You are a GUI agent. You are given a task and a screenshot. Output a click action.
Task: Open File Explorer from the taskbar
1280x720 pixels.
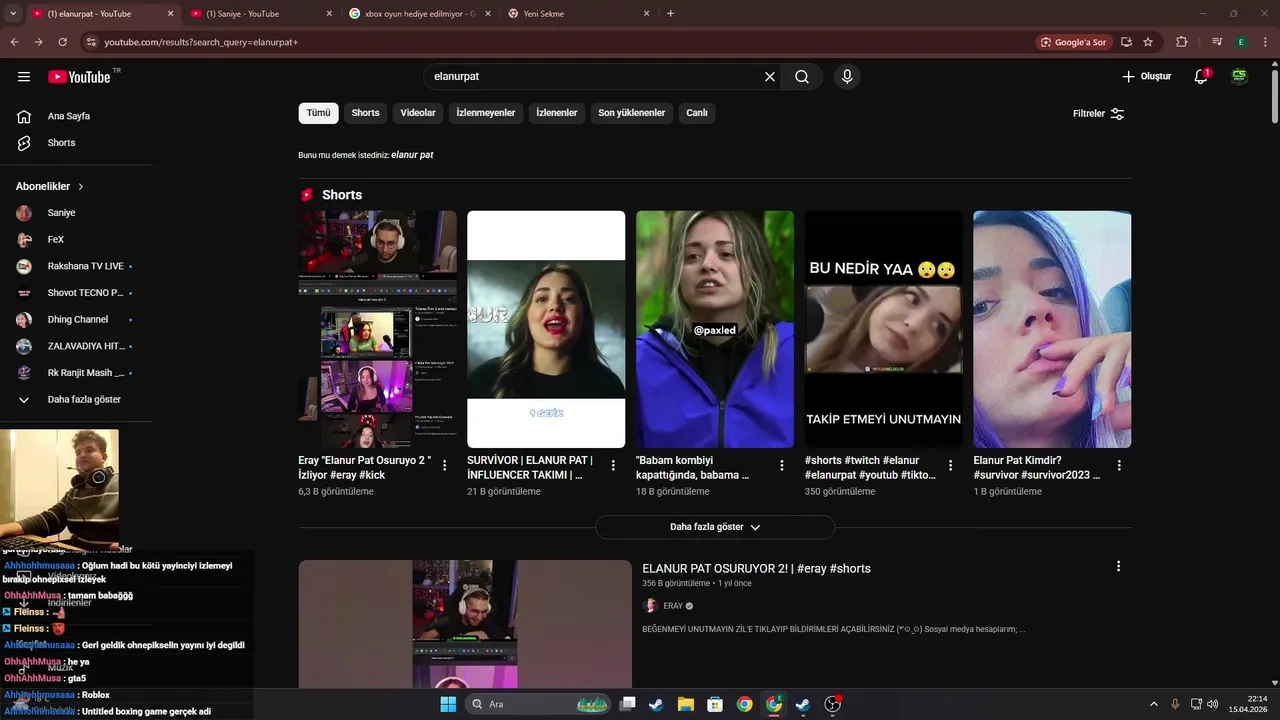pos(686,704)
